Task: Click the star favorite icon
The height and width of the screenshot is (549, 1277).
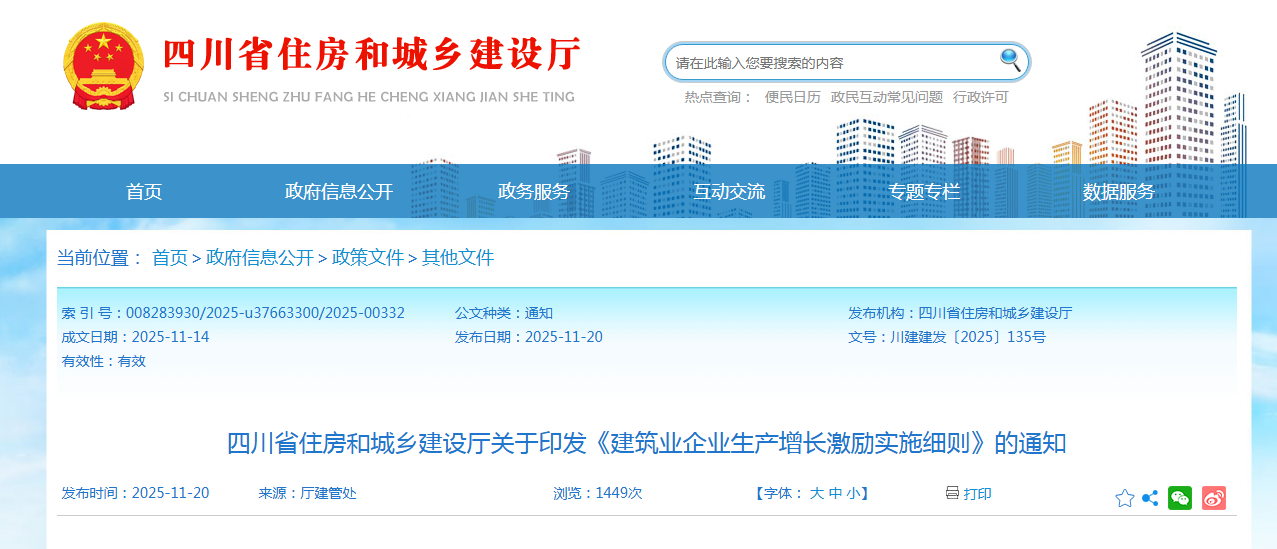Action: [1125, 498]
